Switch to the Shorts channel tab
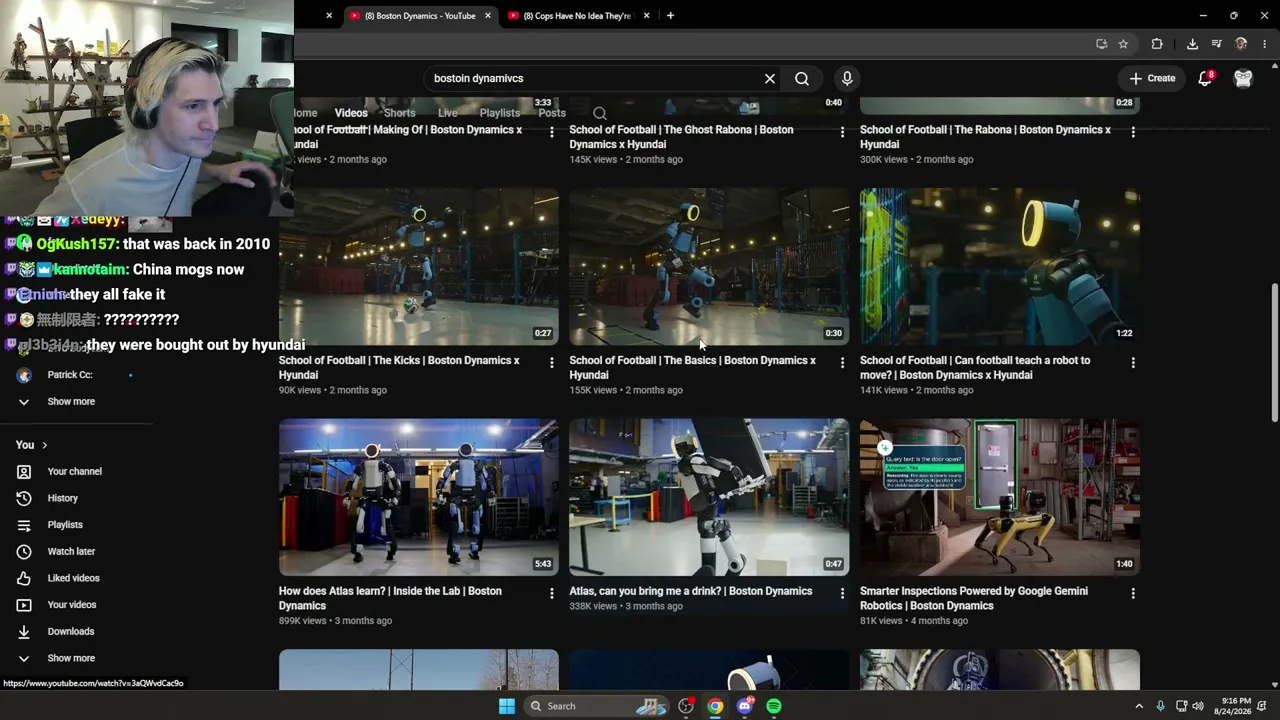The width and height of the screenshot is (1280, 720). click(399, 113)
